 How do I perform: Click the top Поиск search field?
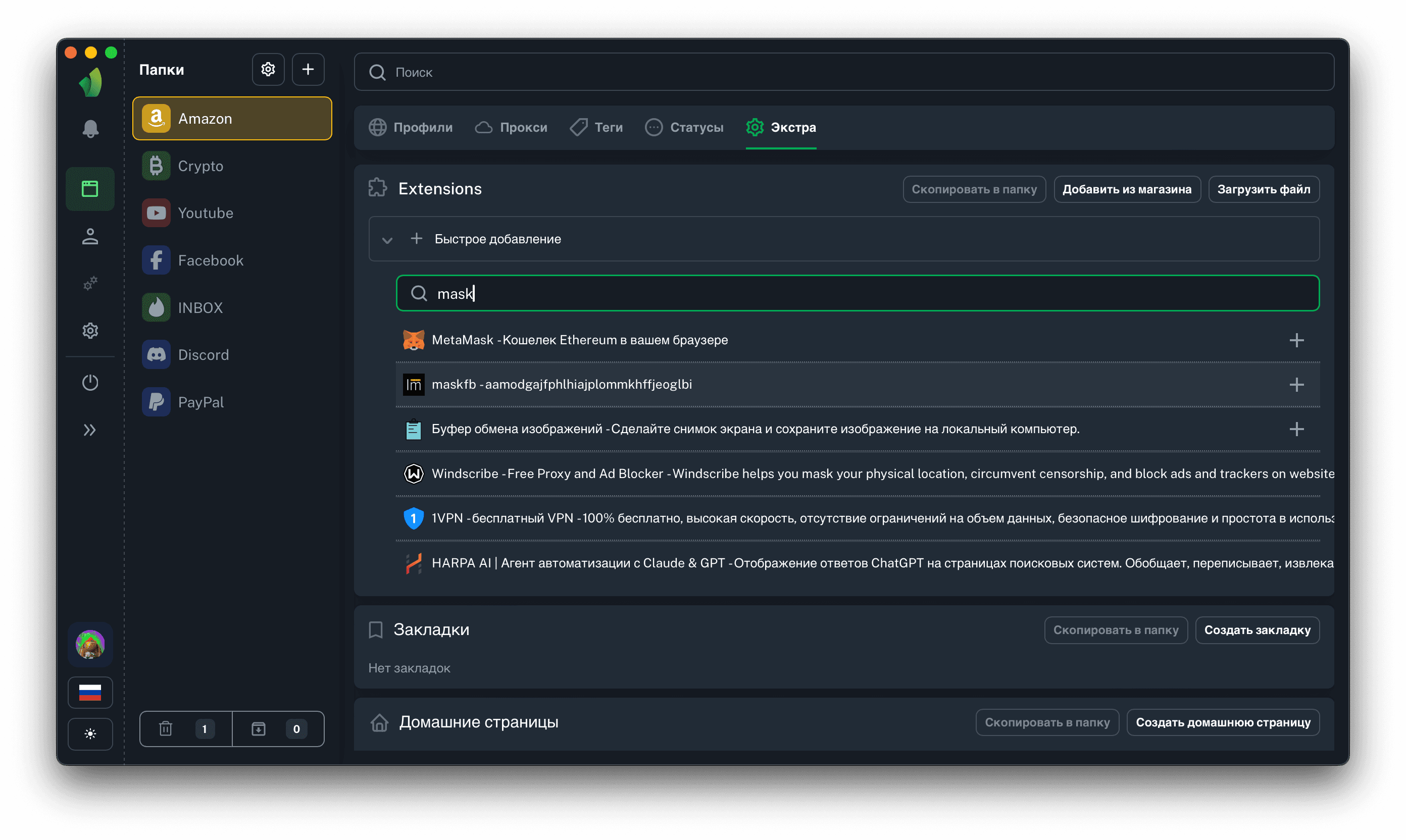click(x=844, y=72)
